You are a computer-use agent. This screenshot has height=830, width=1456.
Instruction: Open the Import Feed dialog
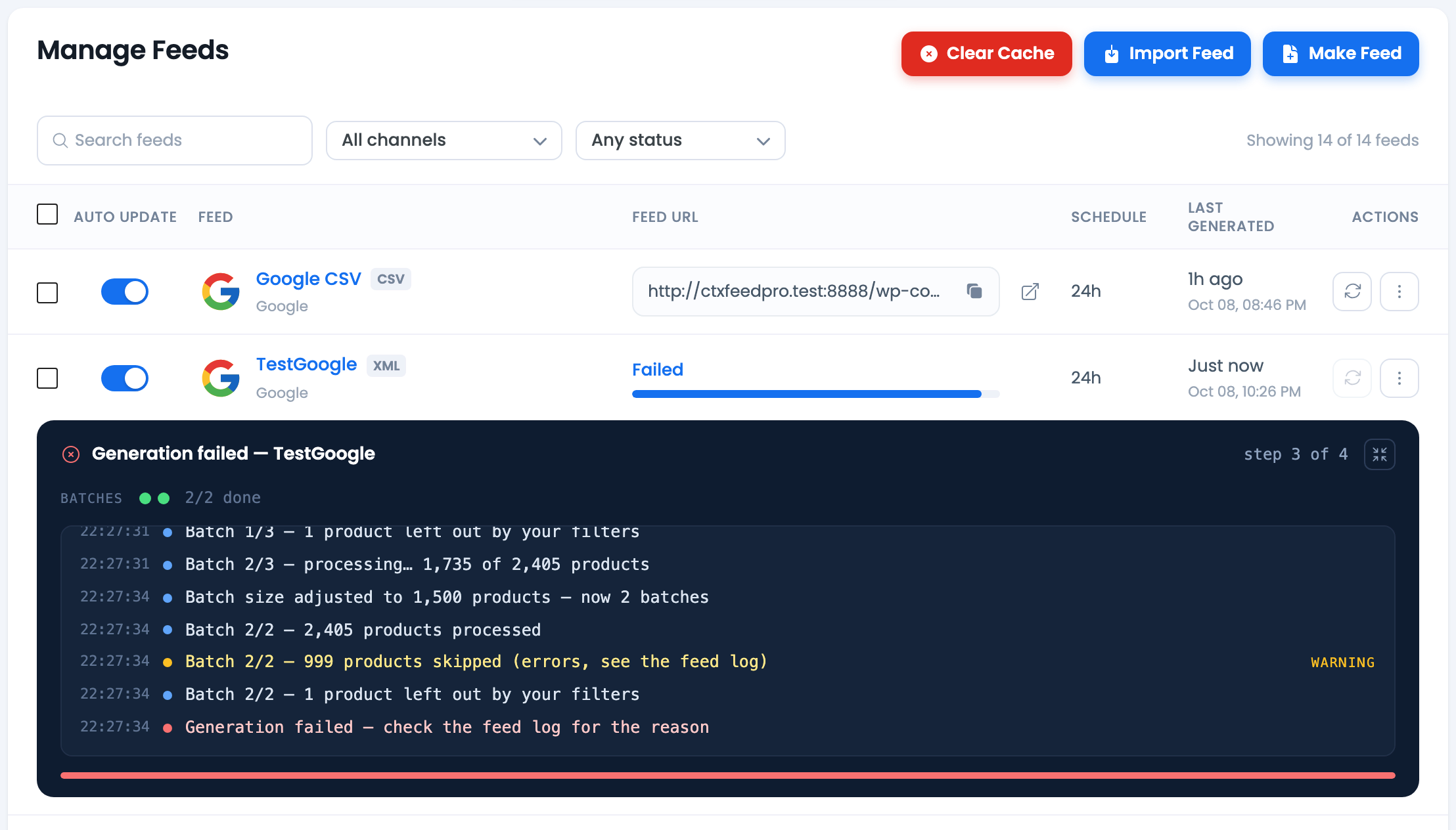coord(1167,54)
